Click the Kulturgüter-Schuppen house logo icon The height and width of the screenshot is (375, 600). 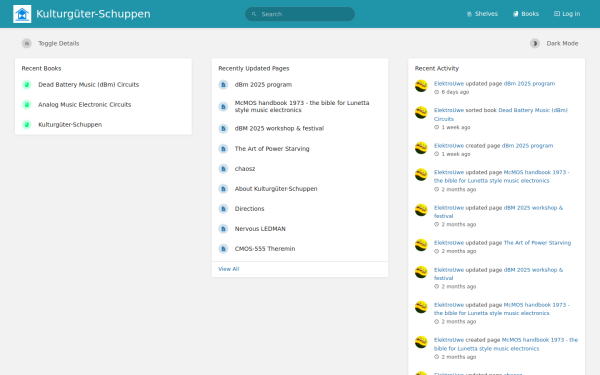(22, 14)
